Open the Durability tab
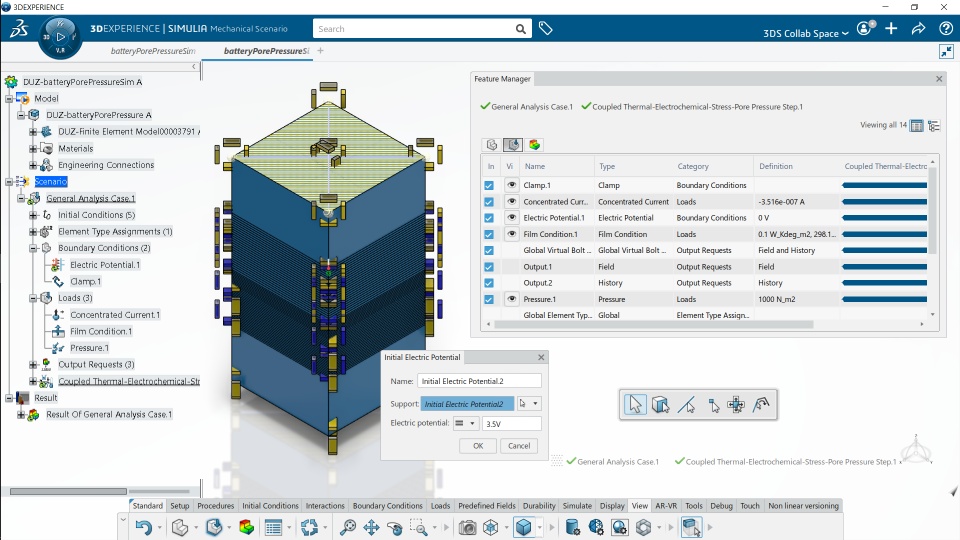The height and width of the screenshot is (540, 960). point(539,506)
